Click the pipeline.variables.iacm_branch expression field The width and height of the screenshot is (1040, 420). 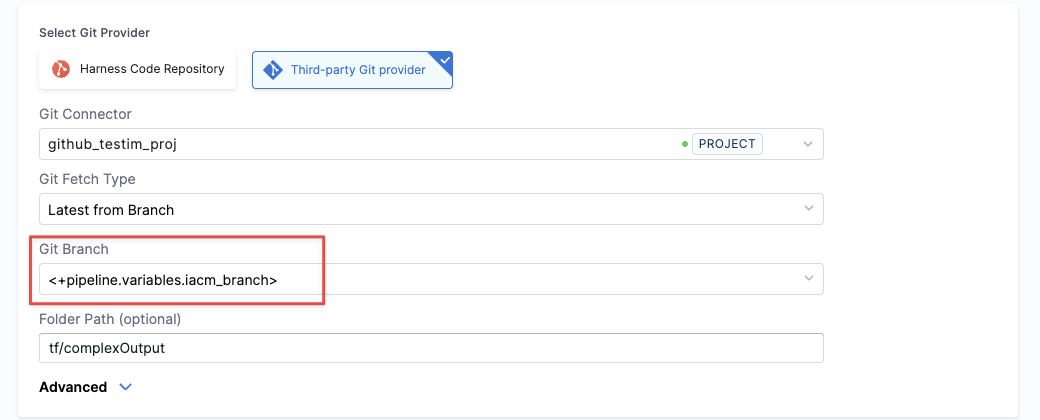pyautogui.click(x=163, y=280)
